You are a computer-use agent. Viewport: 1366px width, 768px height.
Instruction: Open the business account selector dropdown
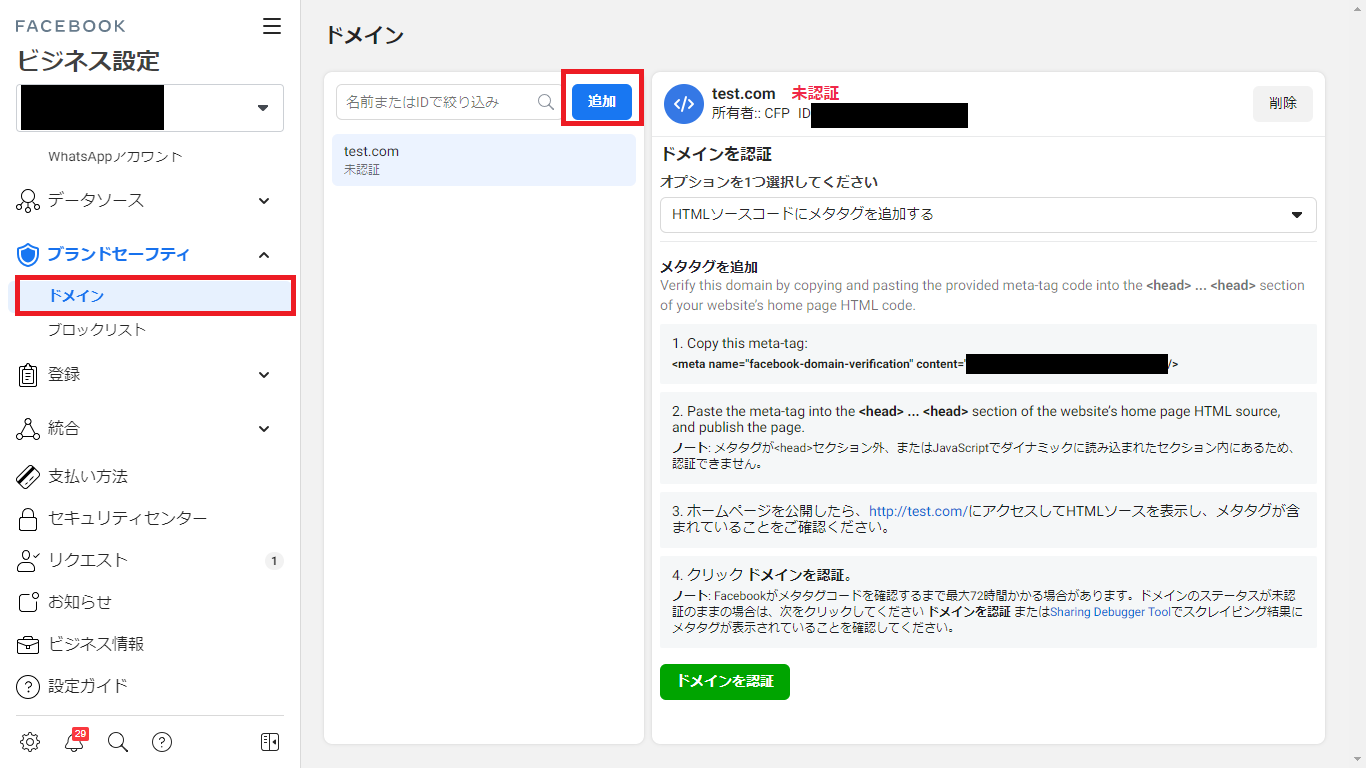click(x=150, y=108)
